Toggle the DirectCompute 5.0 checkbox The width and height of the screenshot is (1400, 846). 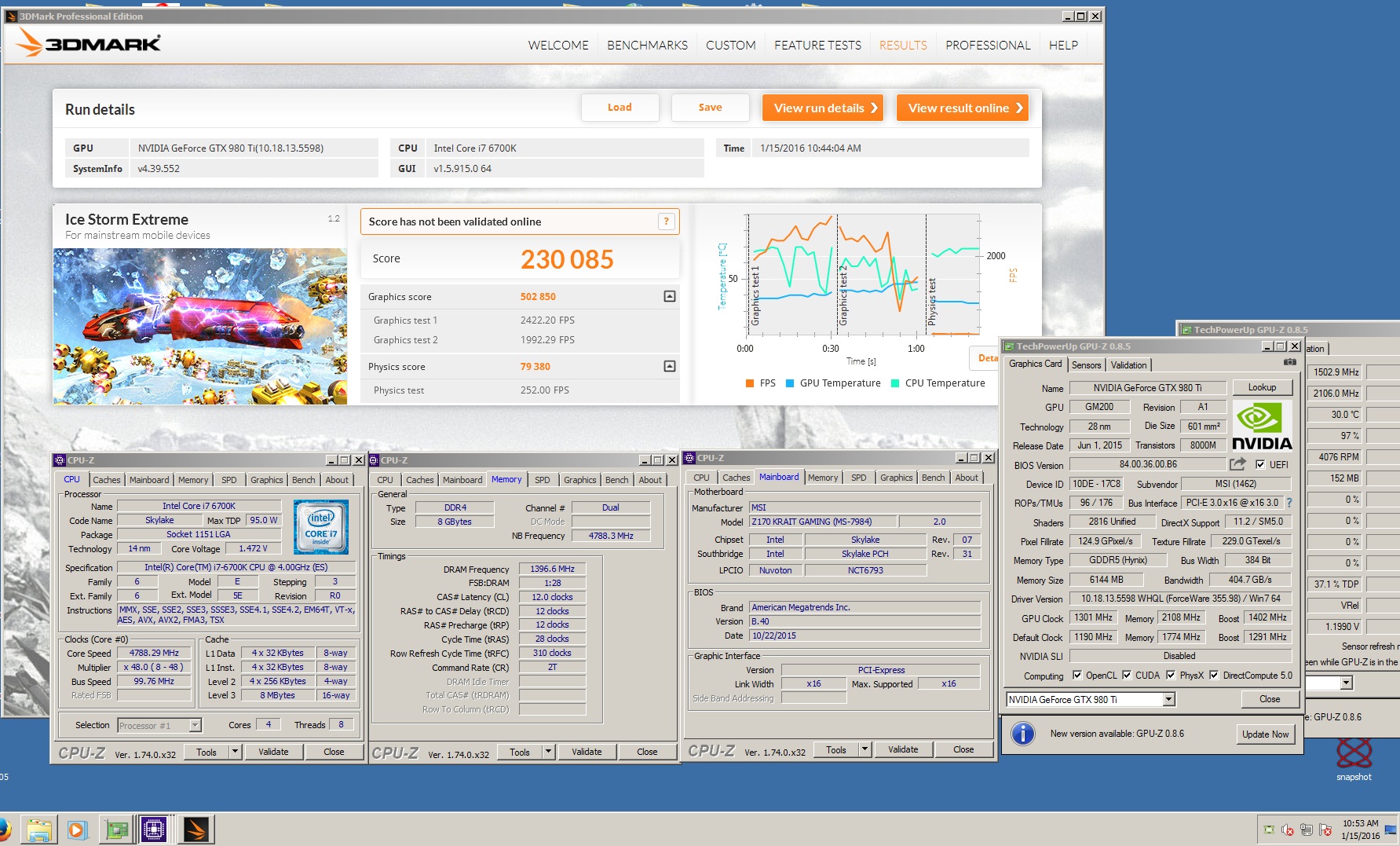[x=1214, y=675]
